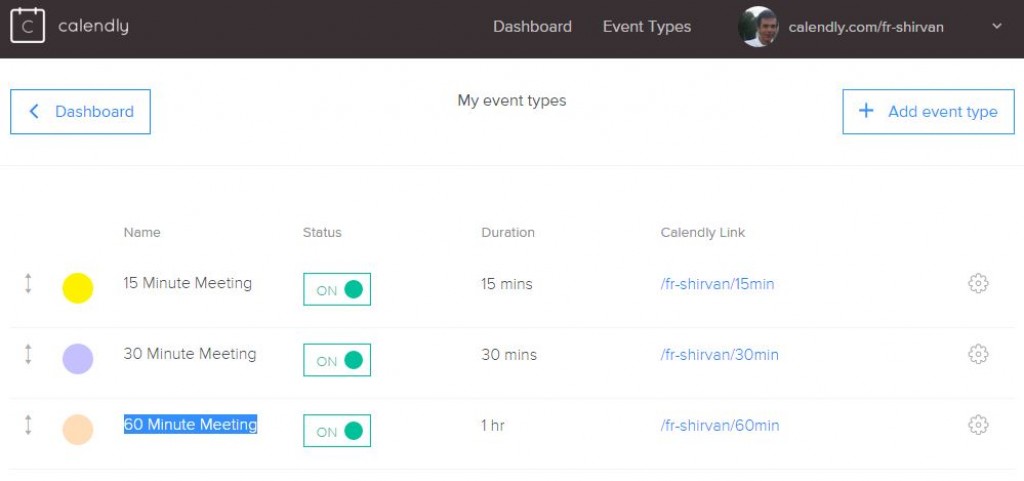Click the 15 mins duration value
Image resolution: width=1024 pixels, height=481 pixels.
pos(507,284)
